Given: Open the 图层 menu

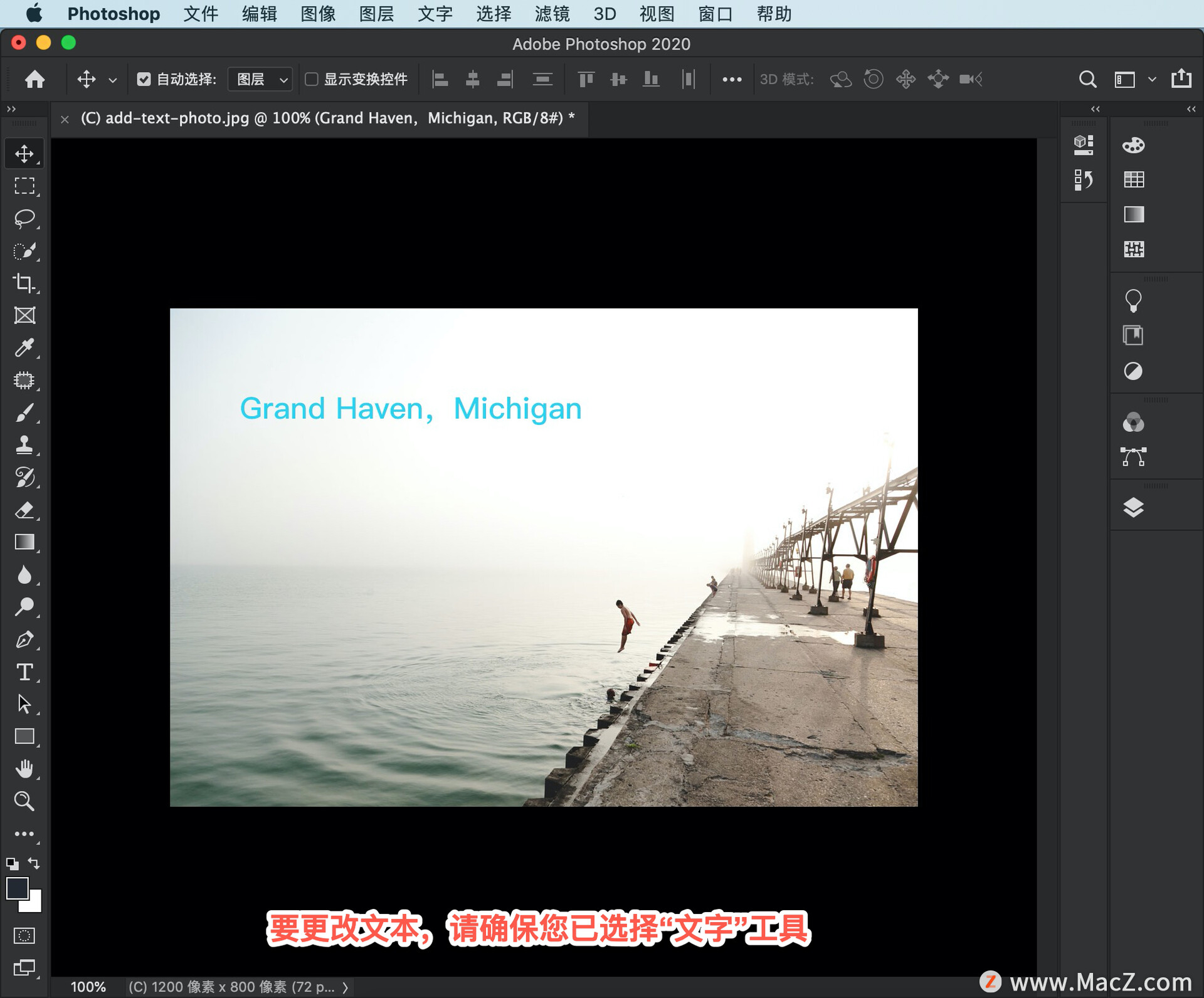Looking at the screenshot, I should pyautogui.click(x=376, y=14).
